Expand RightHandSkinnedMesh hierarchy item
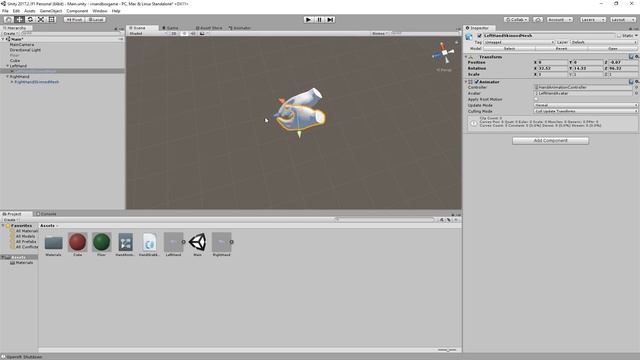The width and height of the screenshot is (640, 360). [12, 82]
